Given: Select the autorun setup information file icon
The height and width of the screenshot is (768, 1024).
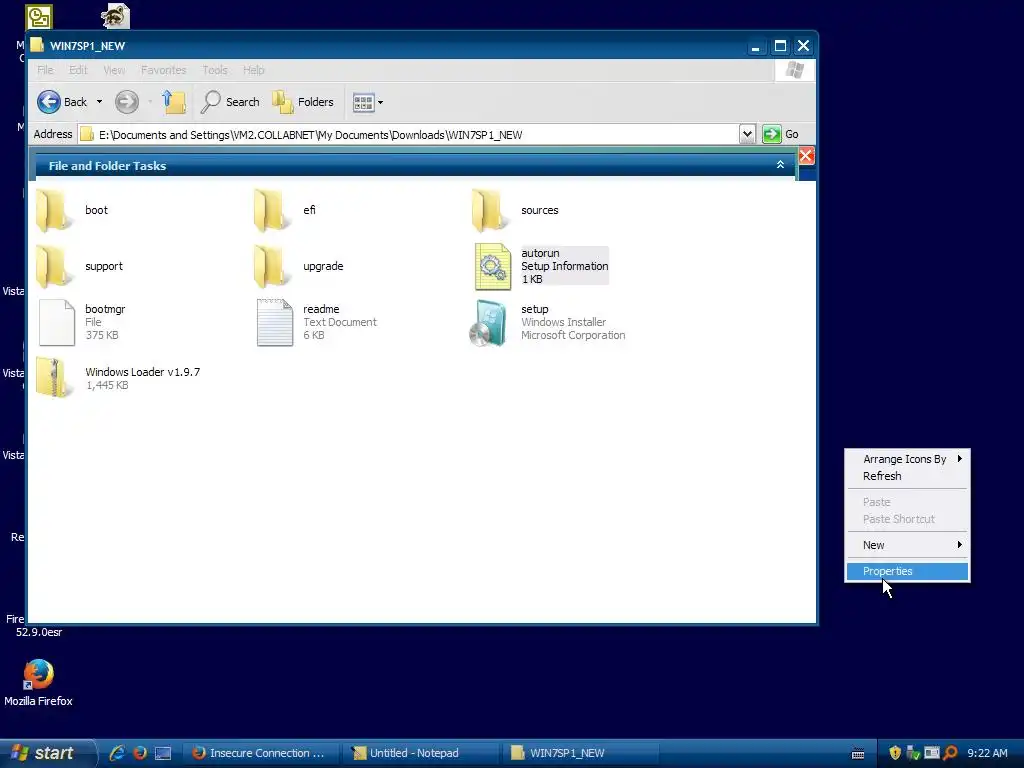Looking at the screenshot, I should coord(492,266).
